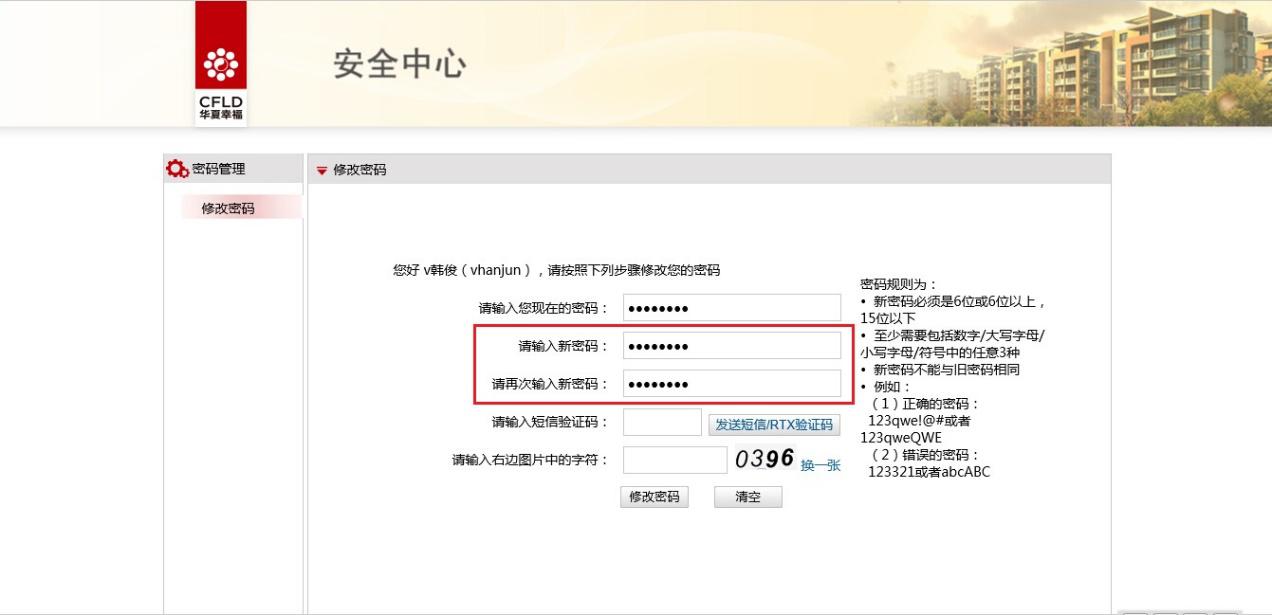Screen dimensions: 1272x615
Task: Submit with the 修改密码 button
Action: click(654, 497)
